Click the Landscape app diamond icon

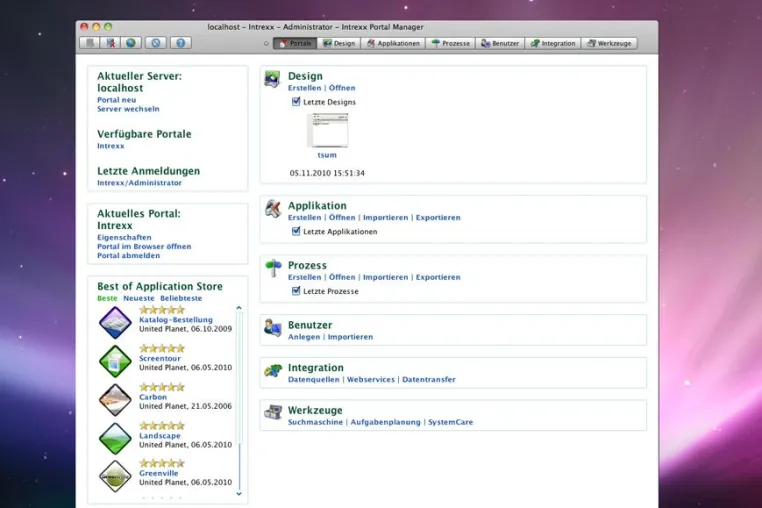115,438
